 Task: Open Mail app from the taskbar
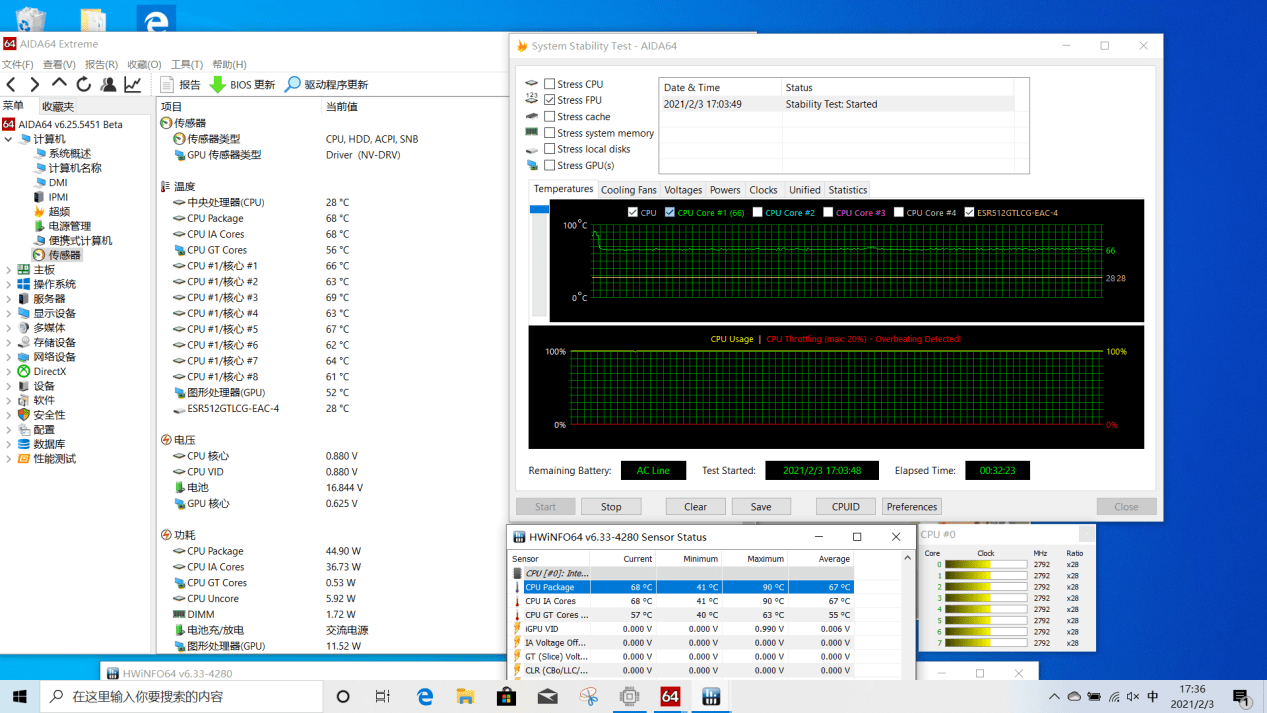[x=548, y=696]
